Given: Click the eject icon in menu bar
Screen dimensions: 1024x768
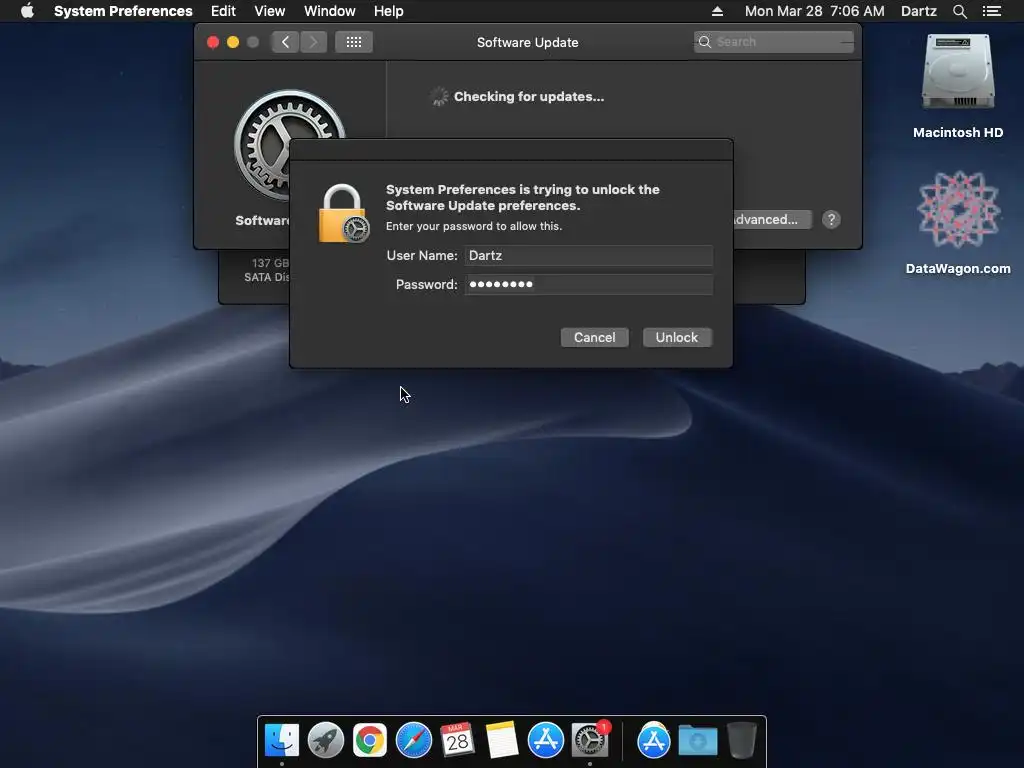Looking at the screenshot, I should click(x=717, y=11).
